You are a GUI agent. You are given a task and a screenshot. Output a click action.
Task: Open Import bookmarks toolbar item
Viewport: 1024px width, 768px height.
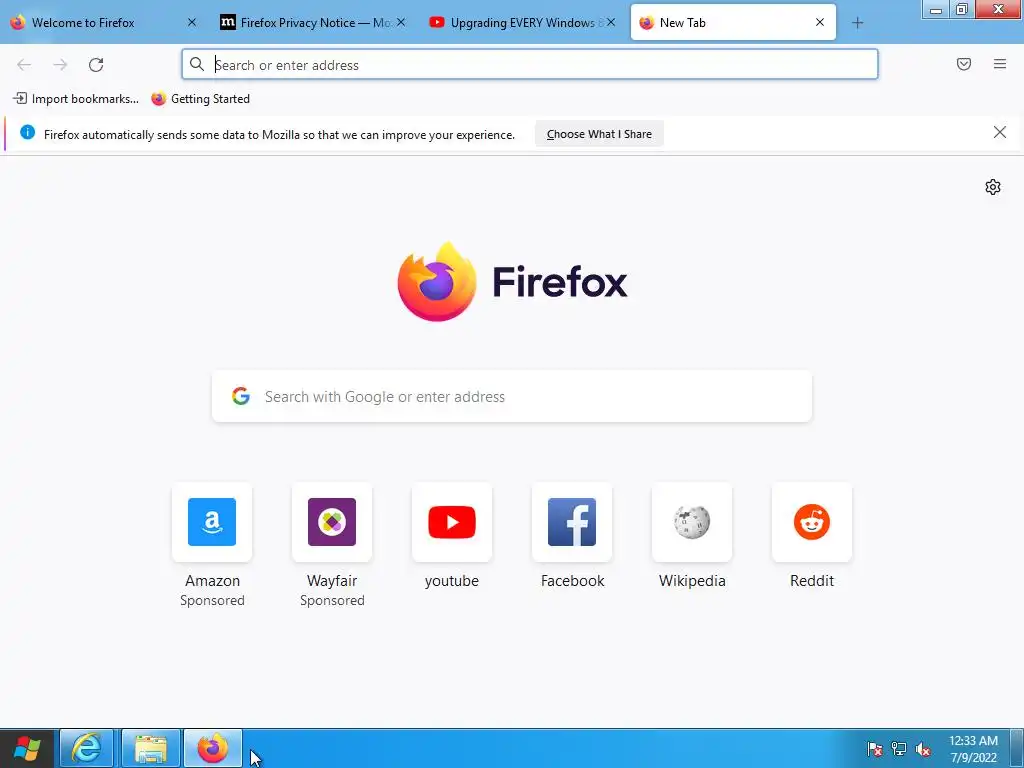76,99
